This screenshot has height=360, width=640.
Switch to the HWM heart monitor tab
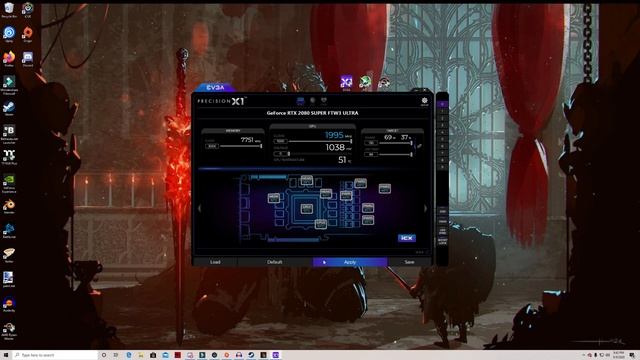pos(324,100)
